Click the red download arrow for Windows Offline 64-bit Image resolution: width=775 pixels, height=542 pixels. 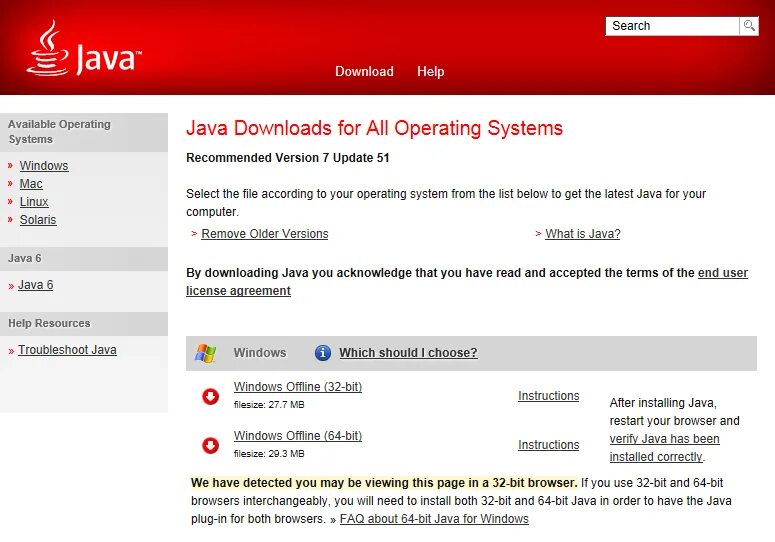(211, 445)
